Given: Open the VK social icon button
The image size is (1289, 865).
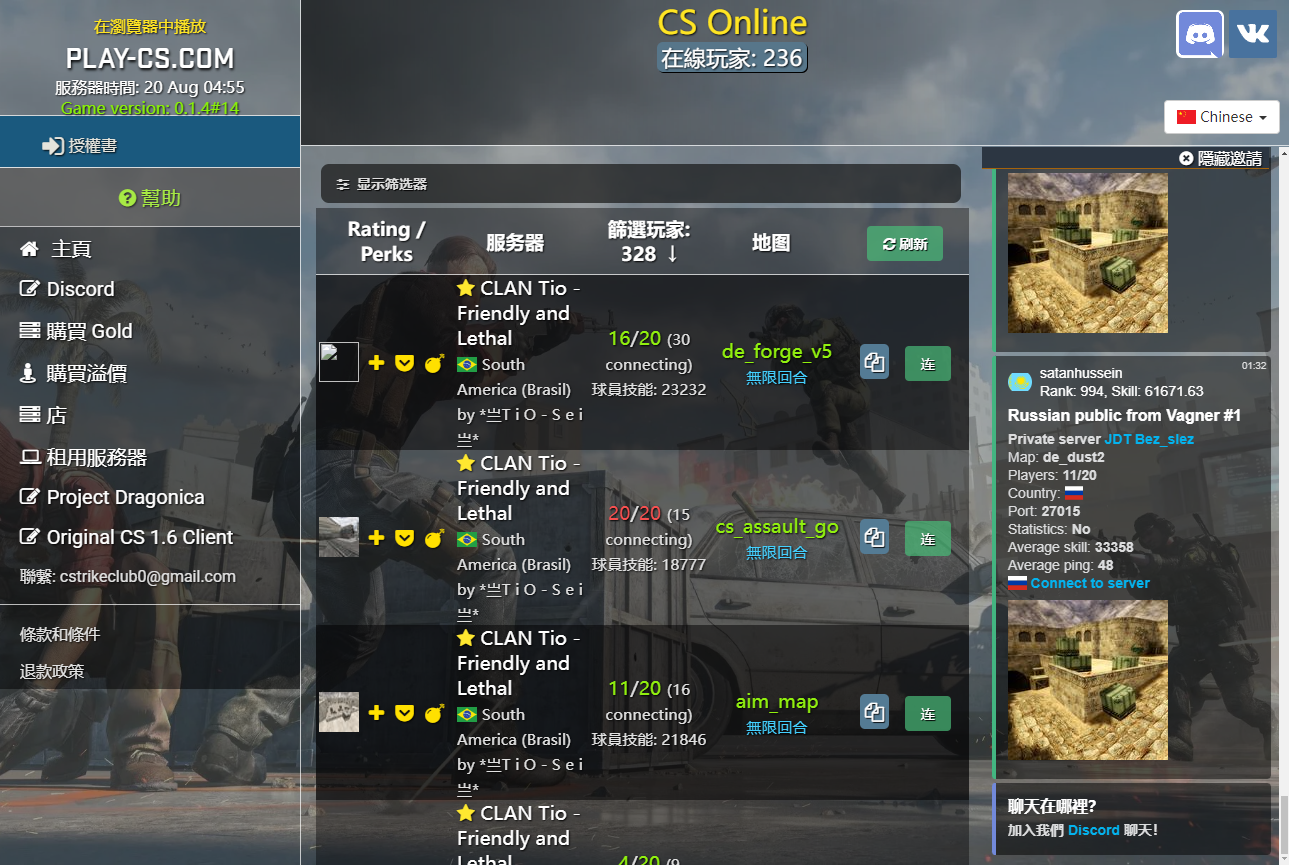Looking at the screenshot, I should tap(1253, 34).
